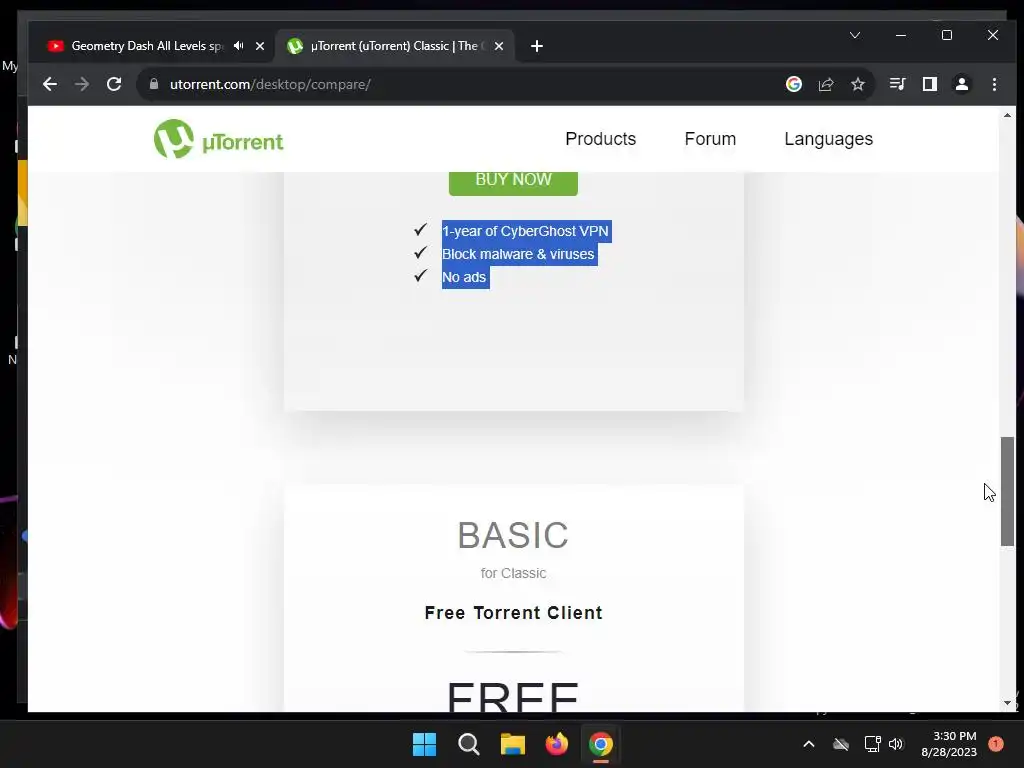This screenshot has height=768, width=1024.
Task: Click the µTorrent logo
Action: click(218, 139)
